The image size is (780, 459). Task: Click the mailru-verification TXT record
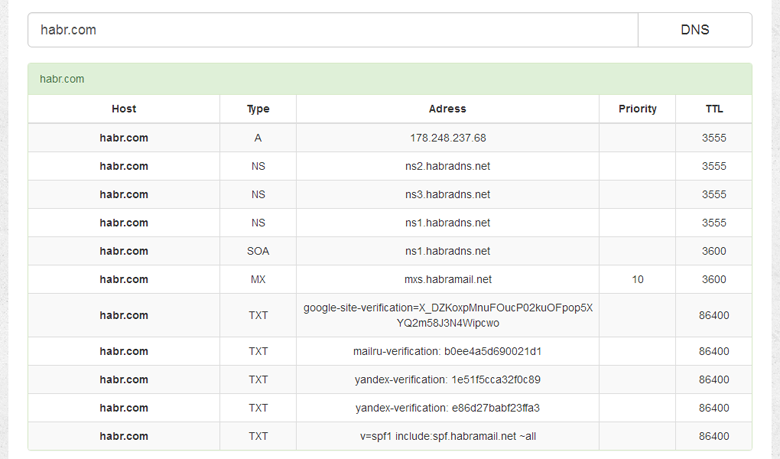click(447, 351)
